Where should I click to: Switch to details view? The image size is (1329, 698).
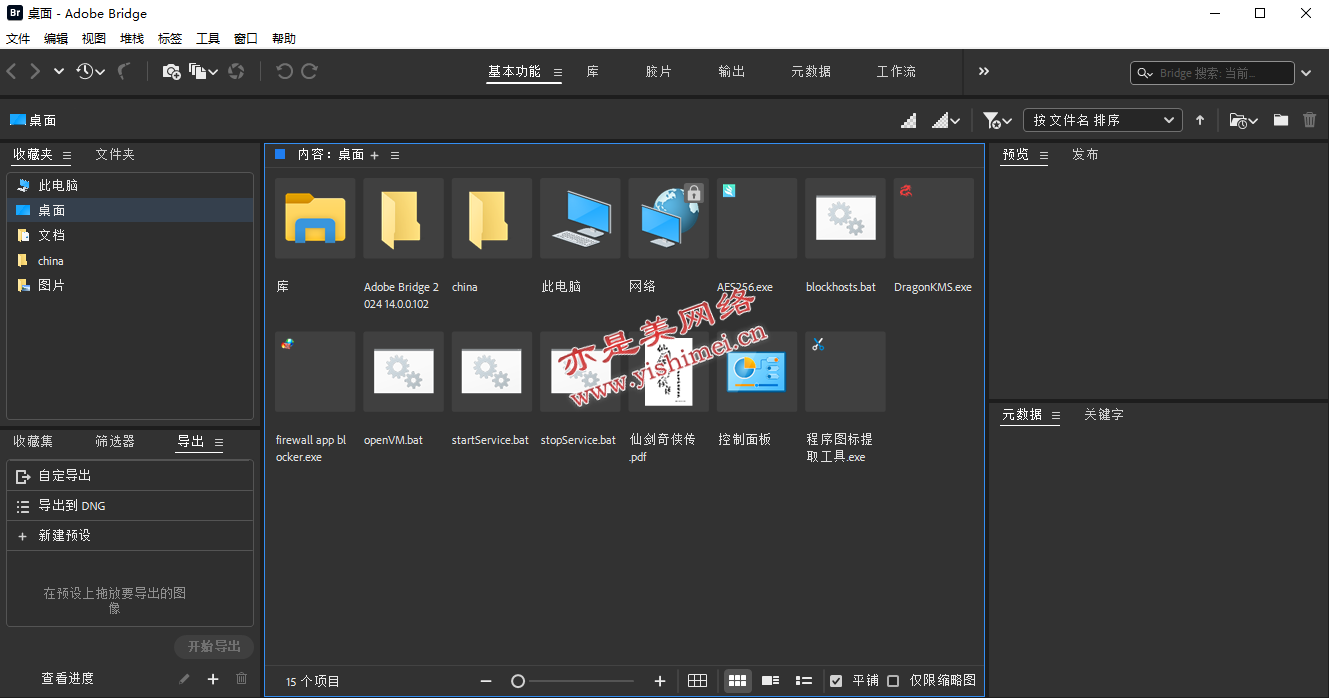(x=770, y=681)
